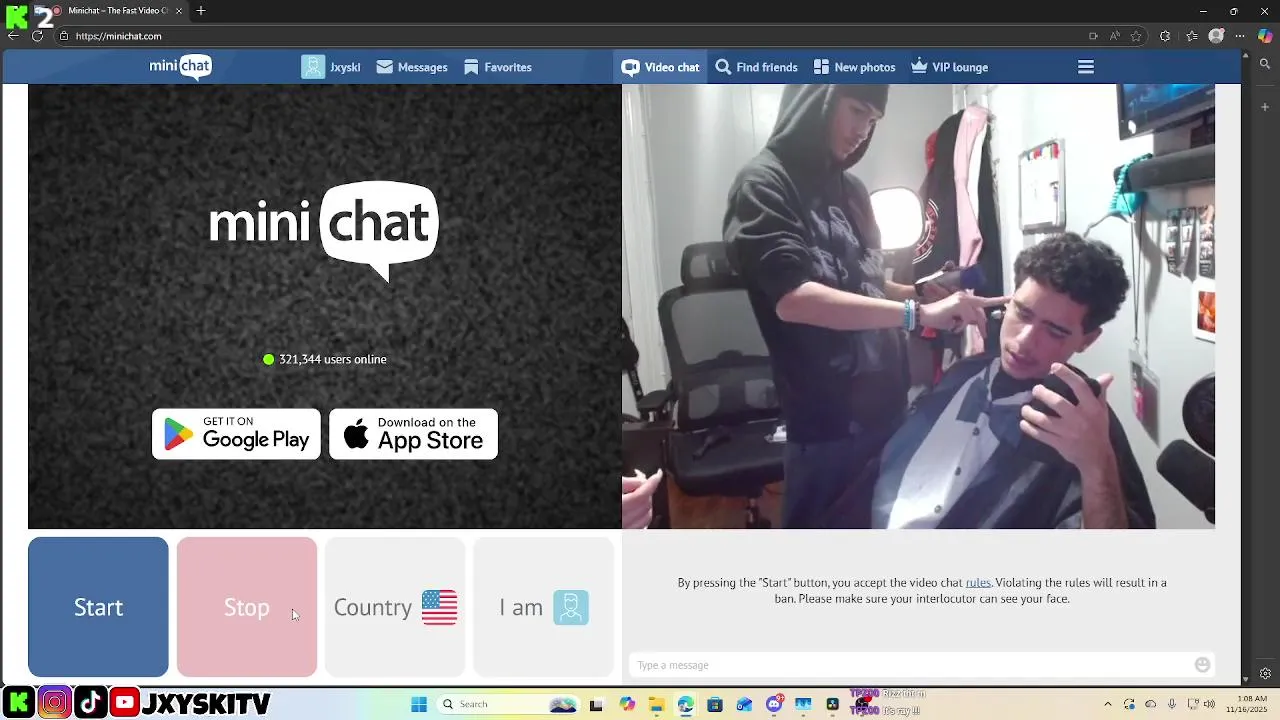Image resolution: width=1280 pixels, height=720 pixels.
Task: Open a new browser tab with the plus
Action: (x=201, y=11)
